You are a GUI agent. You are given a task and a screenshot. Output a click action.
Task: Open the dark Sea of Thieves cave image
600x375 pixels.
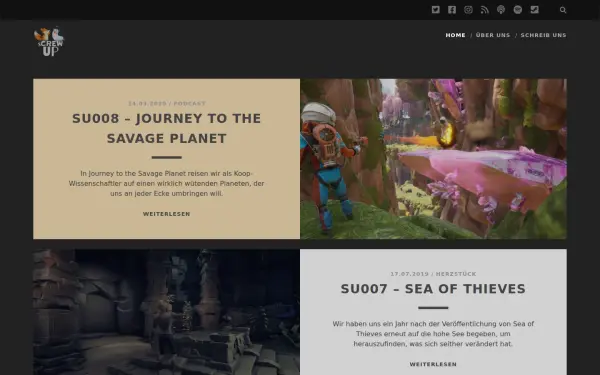(x=166, y=312)
